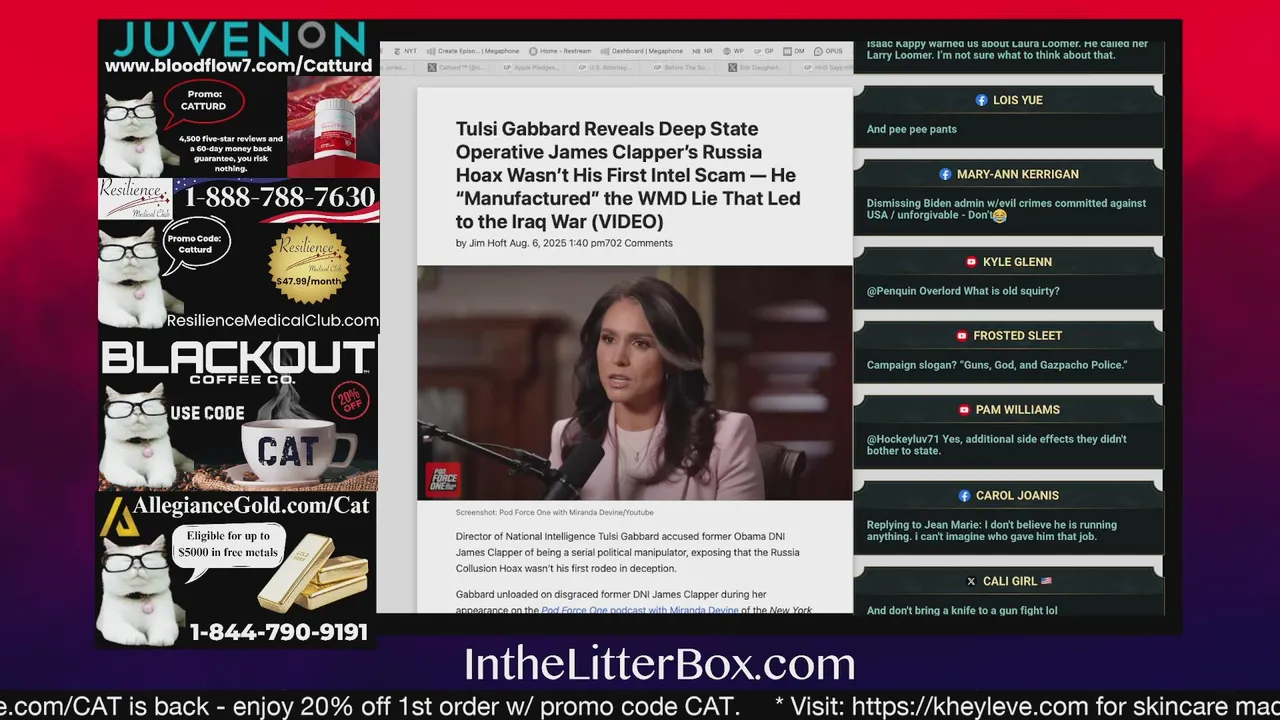This screenshot has height=720, width=1280.
Task: Click the Screenshot caption under article image
Action: [x=555, y=512]
